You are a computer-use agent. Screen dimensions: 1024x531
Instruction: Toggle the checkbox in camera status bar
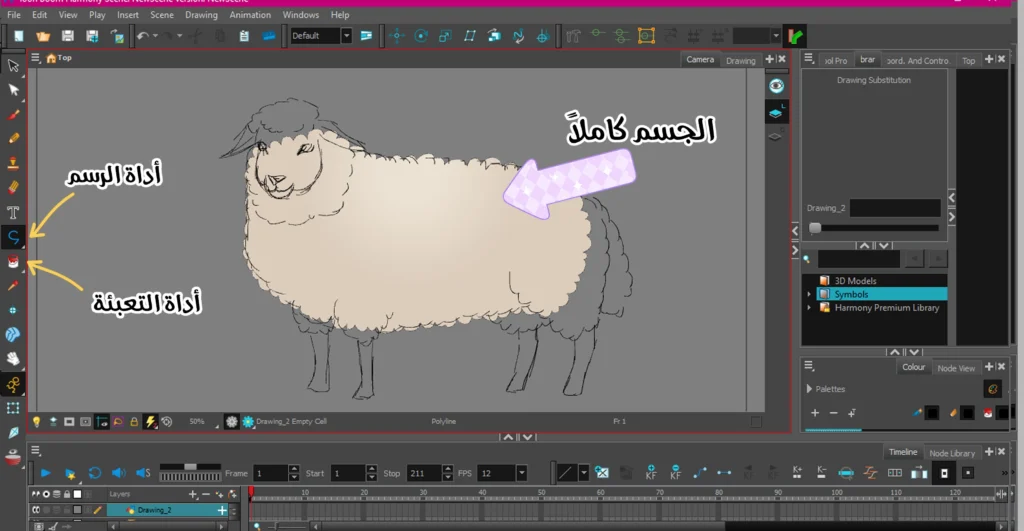(x=756, y=422)
